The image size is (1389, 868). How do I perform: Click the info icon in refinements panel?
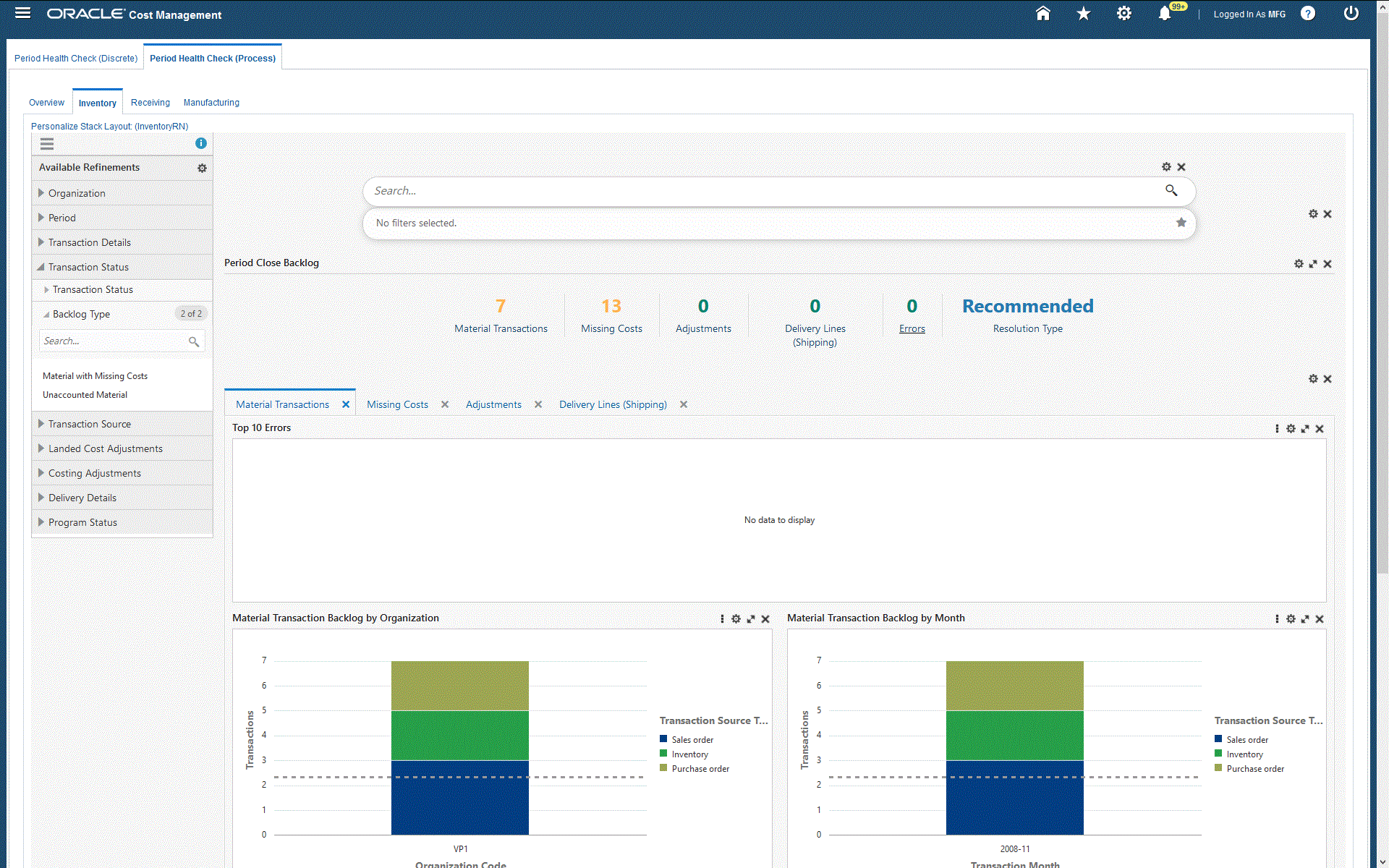[201, 143]
